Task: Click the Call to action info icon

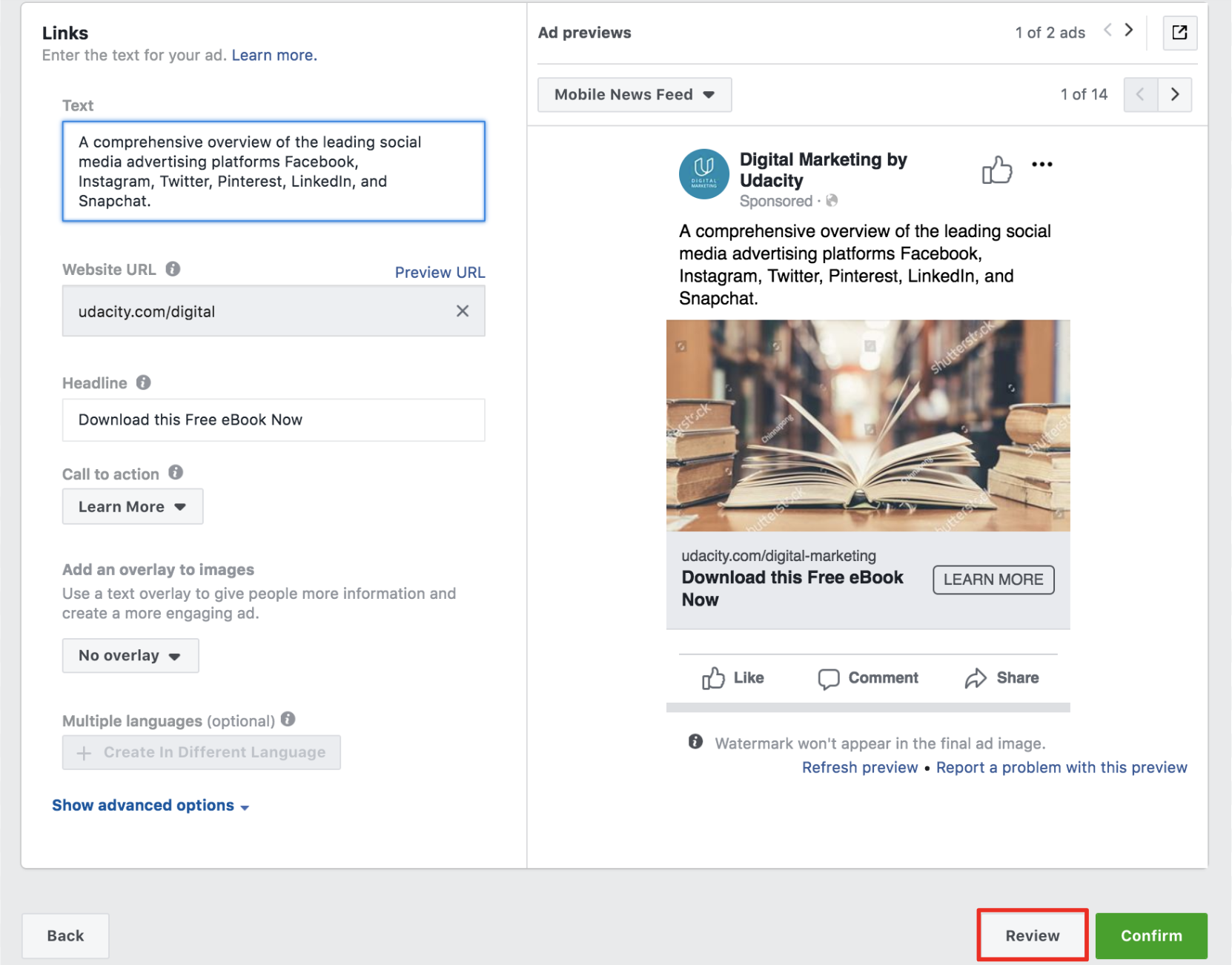Action: [x=176, y=473]
